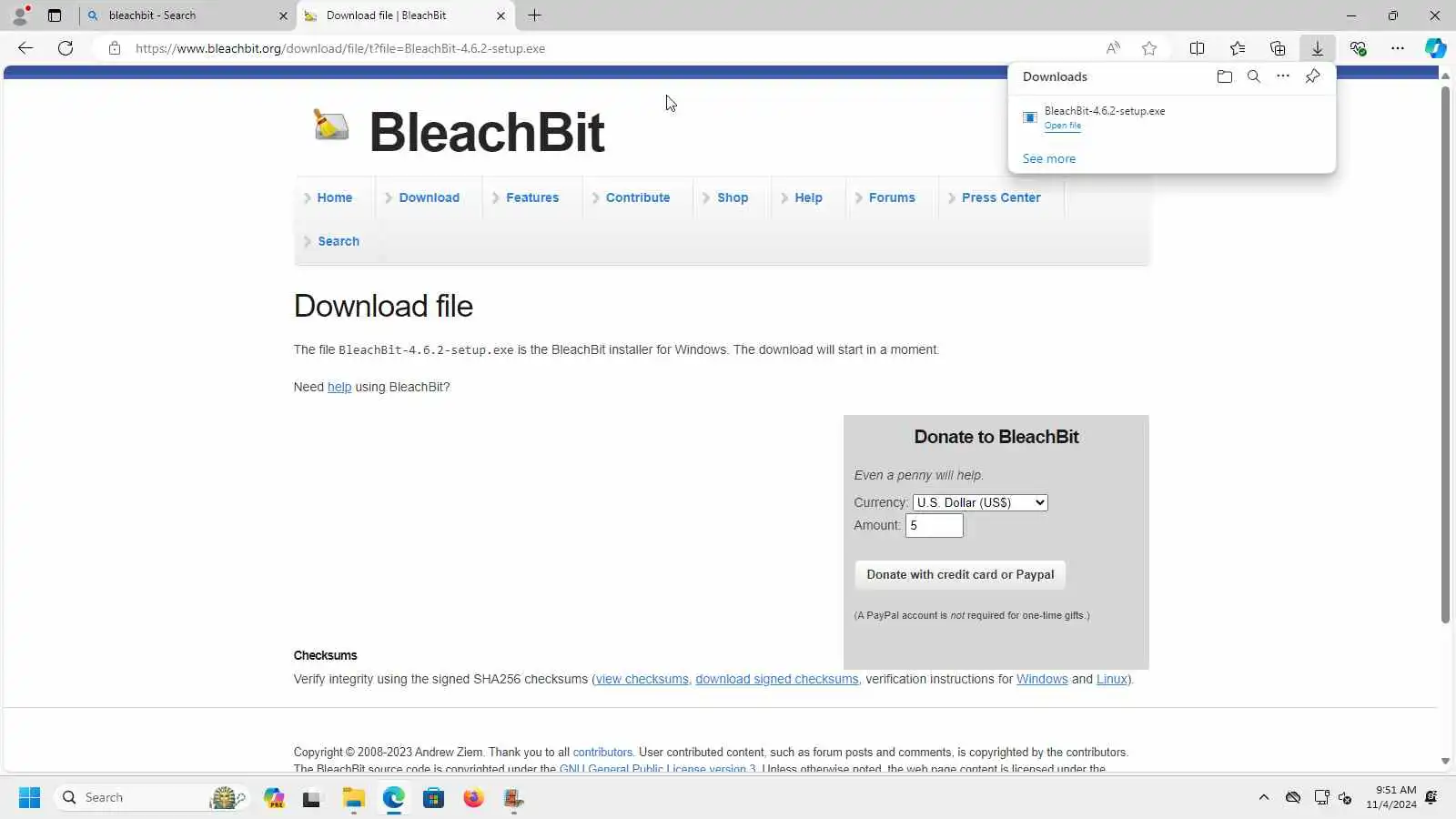Show hidden system tray icons
This screenshot has height=819, width=1456.
1263,798
